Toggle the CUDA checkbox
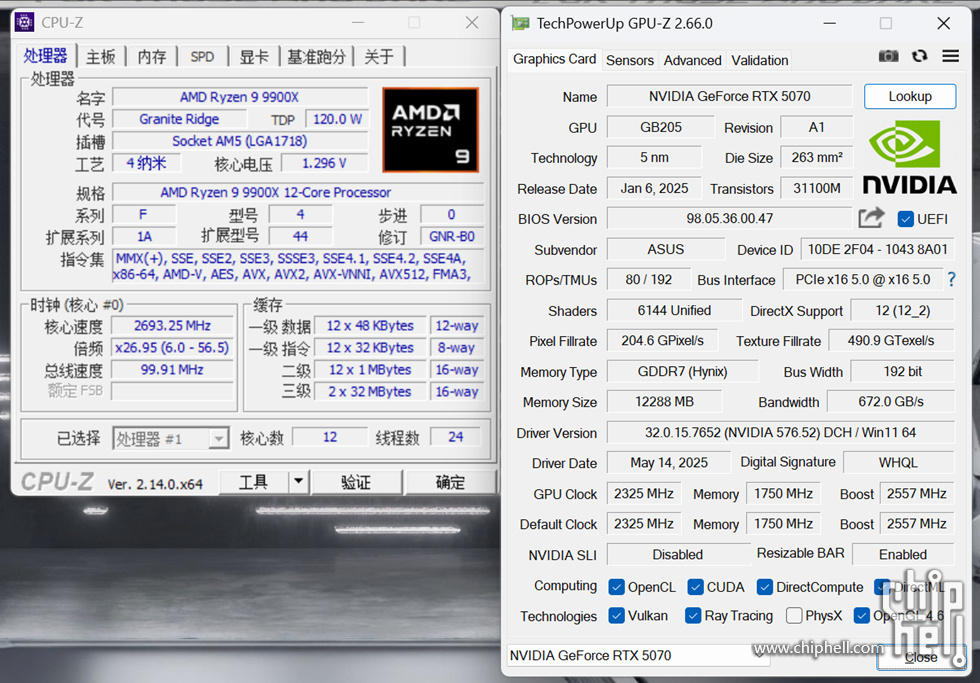The image size is (980, 683). pos(695,587)
